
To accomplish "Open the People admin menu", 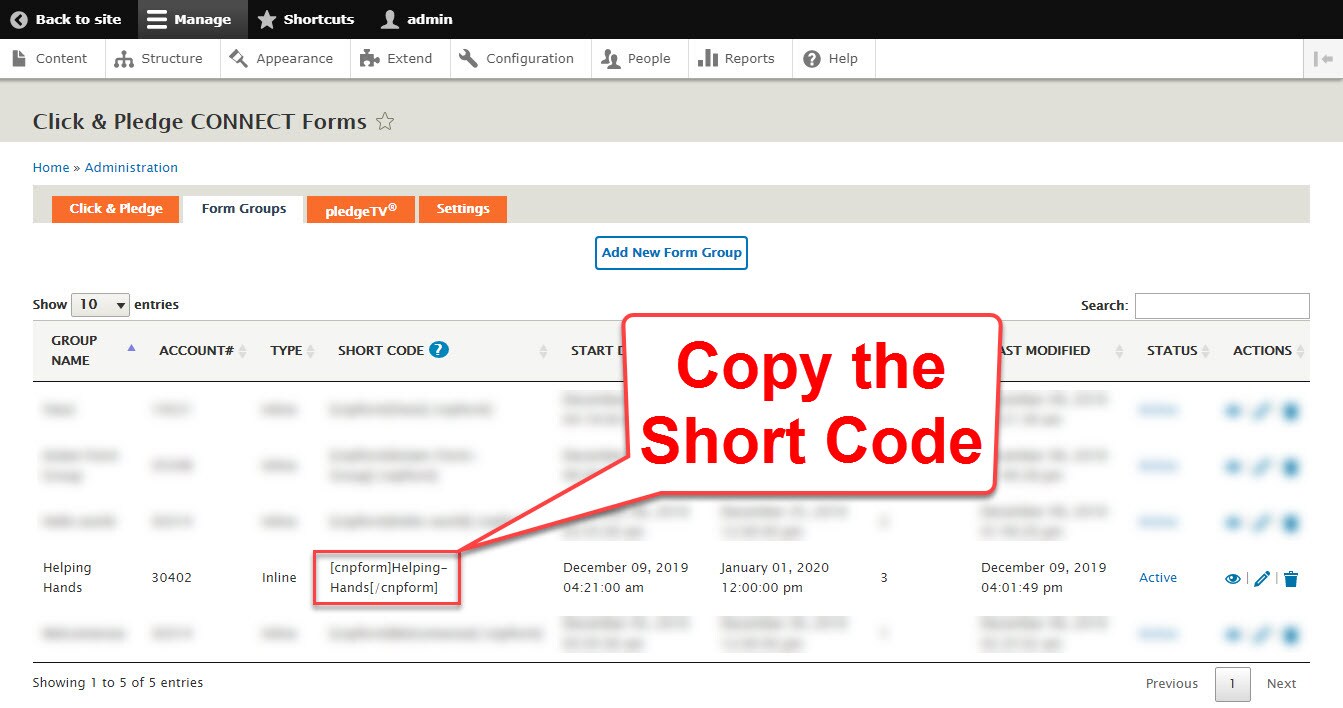I will 636,58.
